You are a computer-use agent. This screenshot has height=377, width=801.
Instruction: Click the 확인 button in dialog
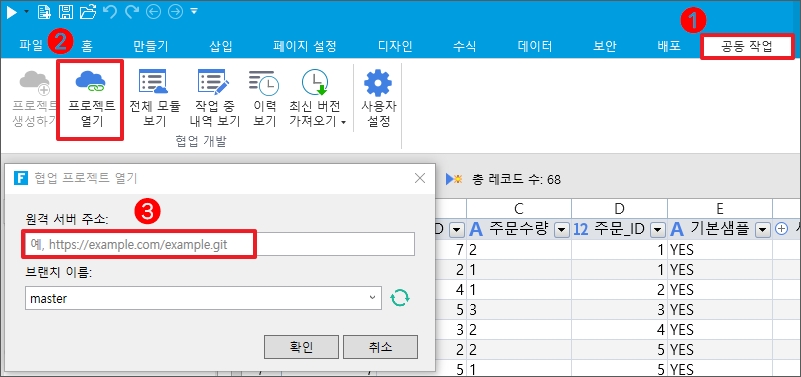pyautogui.click(x=301, y=347)
